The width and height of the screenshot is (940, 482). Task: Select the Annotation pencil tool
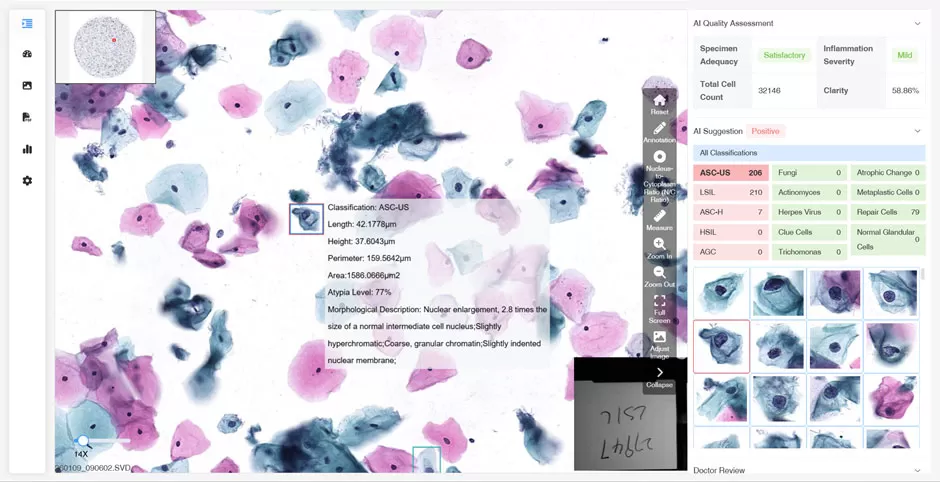tap(659, 128)
